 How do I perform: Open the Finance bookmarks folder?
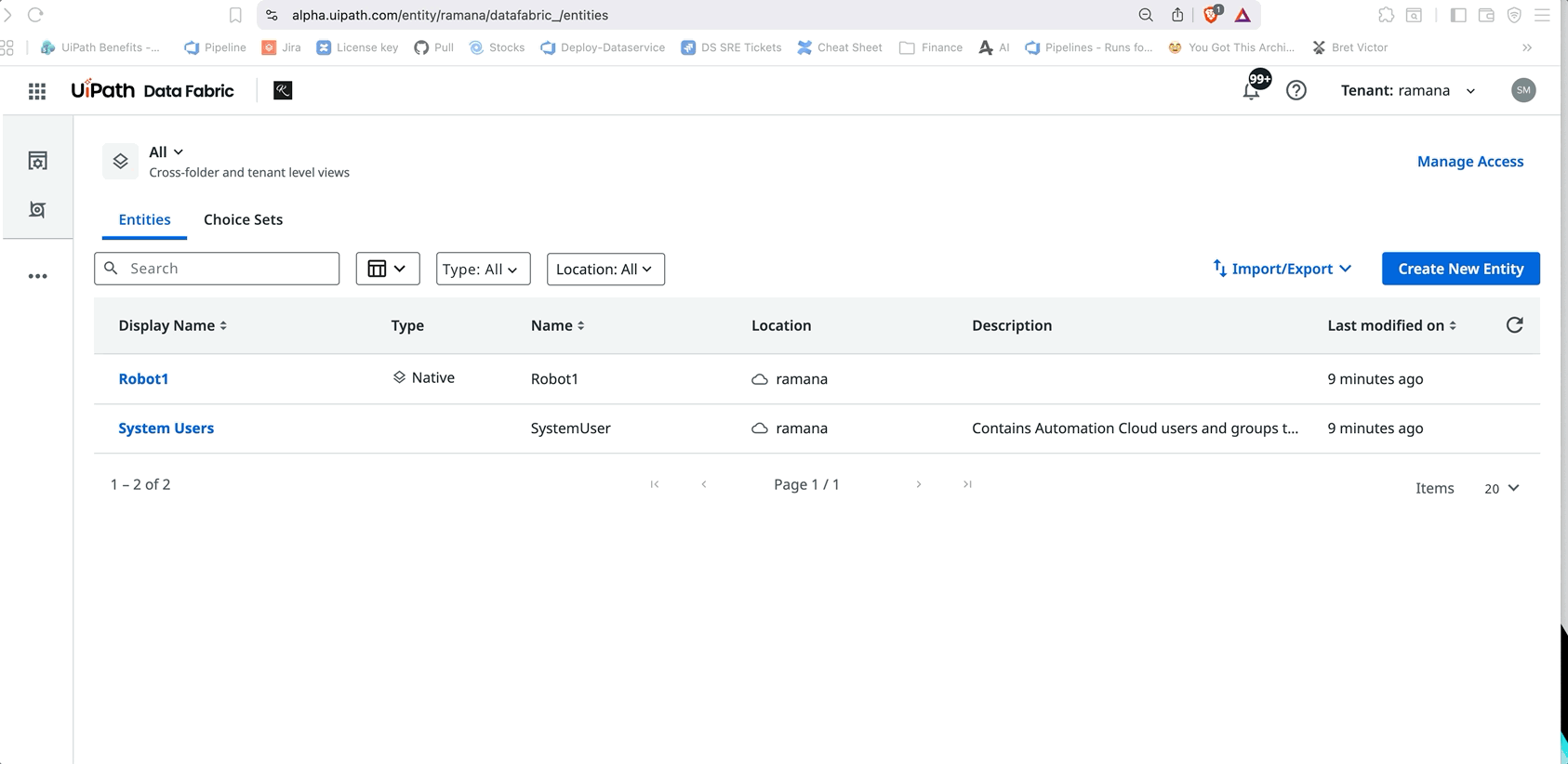[x=931, y=47]
